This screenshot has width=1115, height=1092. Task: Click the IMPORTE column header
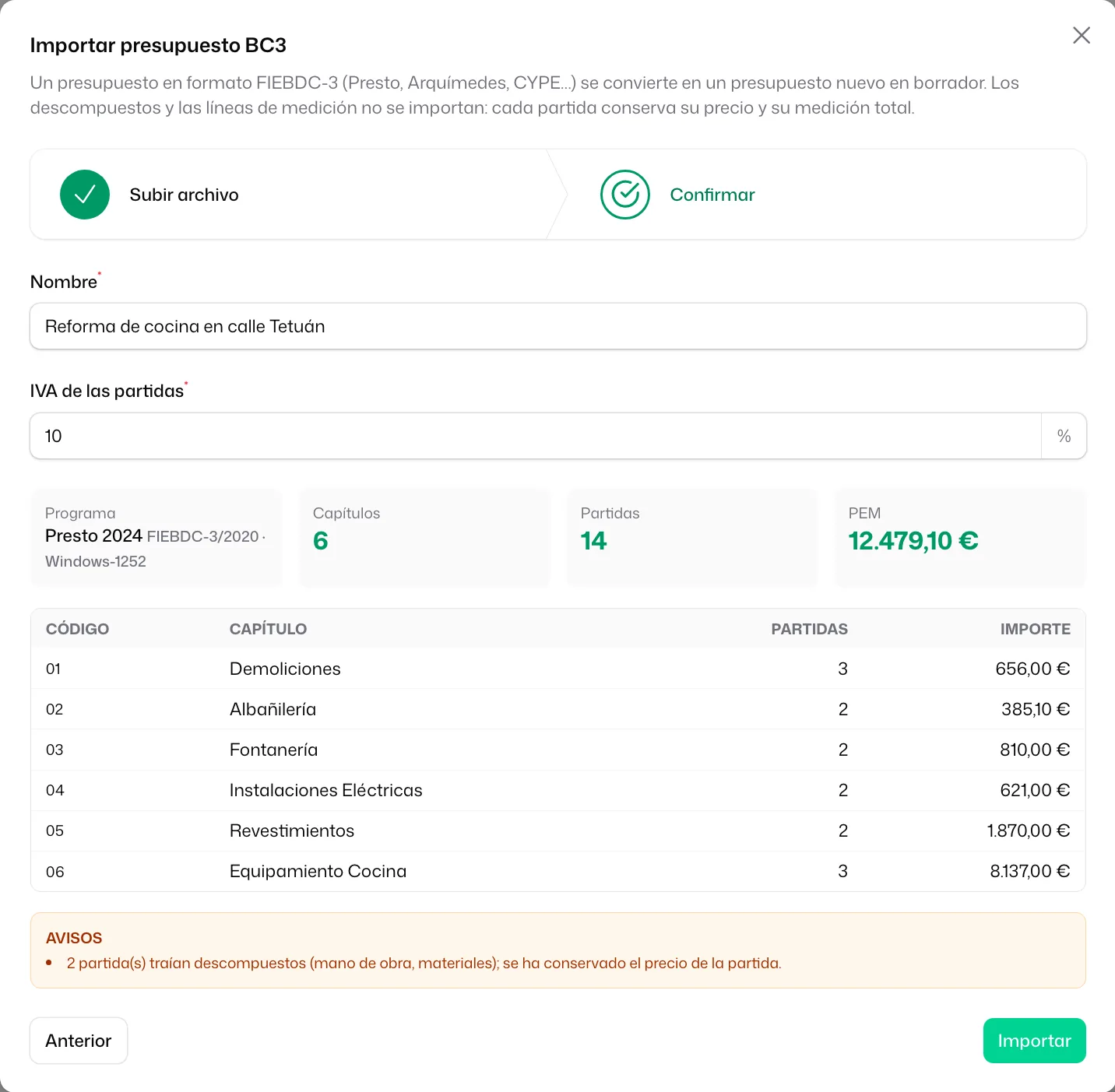click(x=1036, y=629)
